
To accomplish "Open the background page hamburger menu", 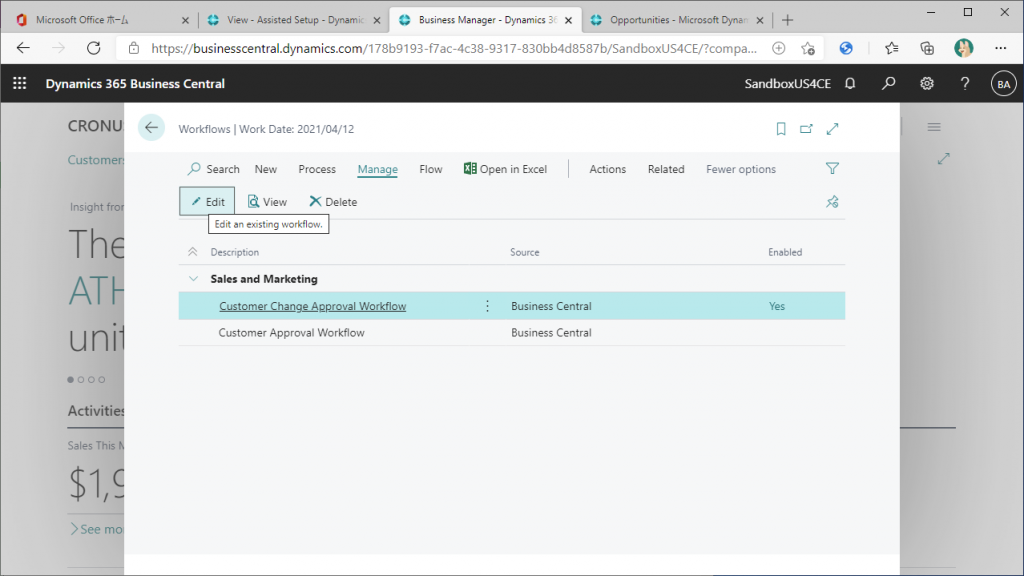I will coord(934,127).
